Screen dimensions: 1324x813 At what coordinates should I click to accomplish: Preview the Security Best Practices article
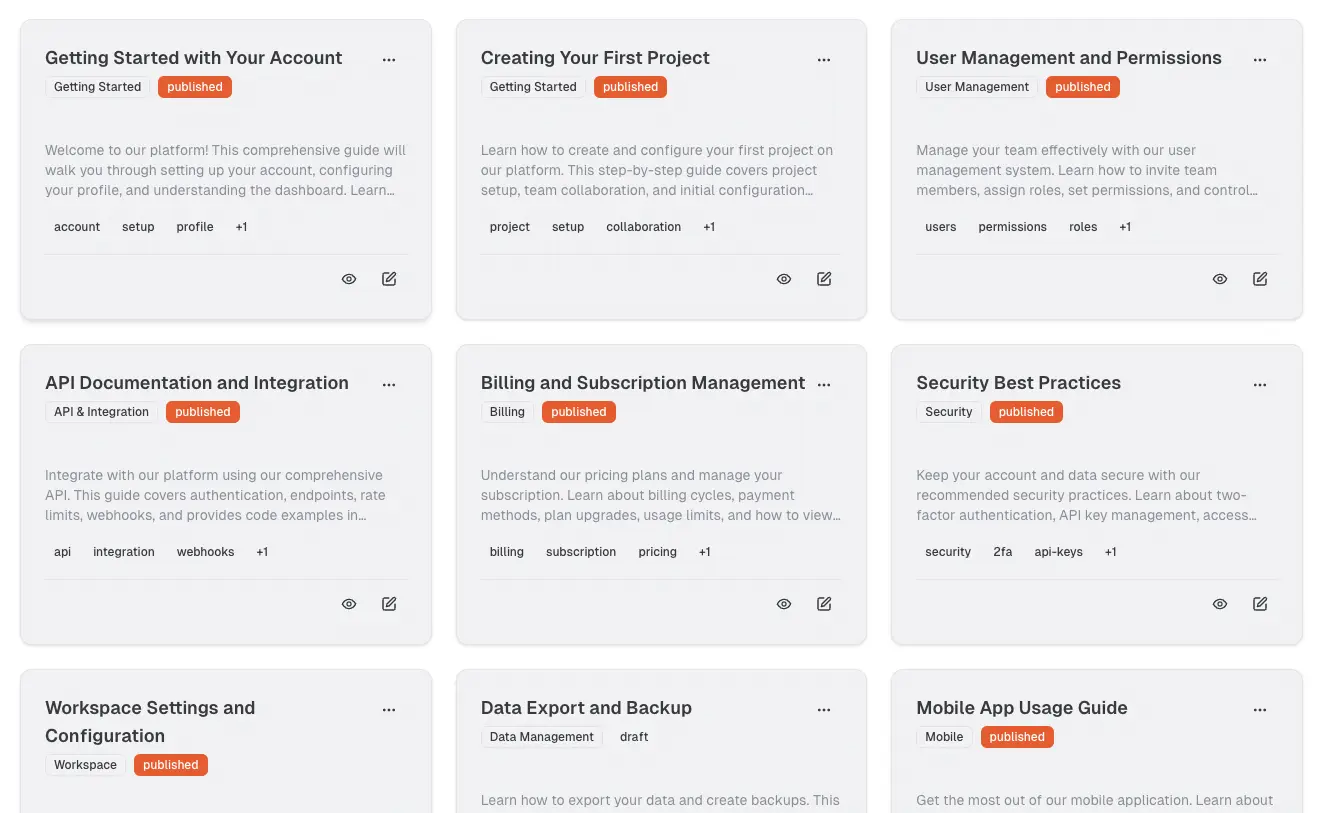click(x=1220, y=604)
